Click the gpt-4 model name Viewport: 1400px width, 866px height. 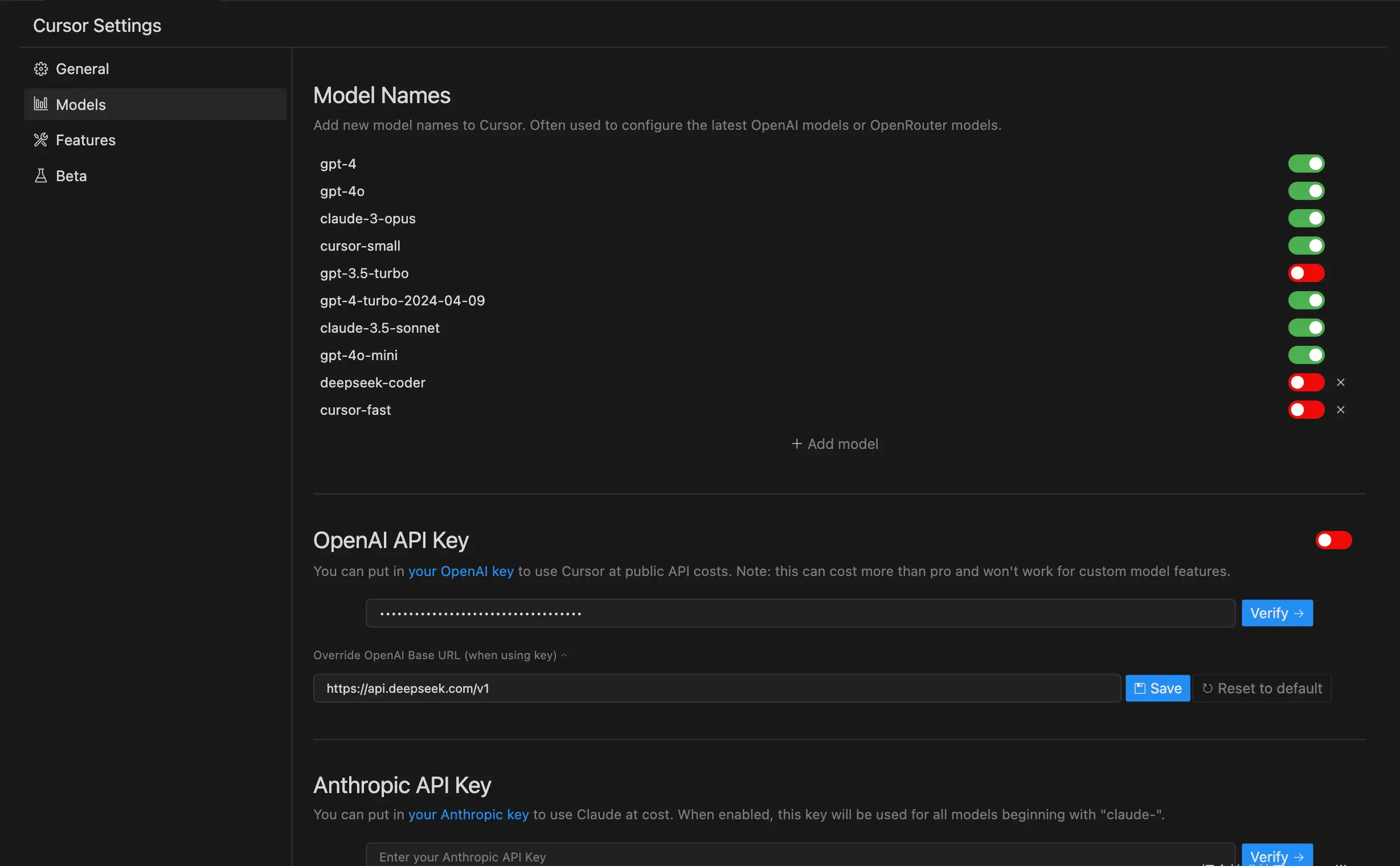tap(338, 164)
